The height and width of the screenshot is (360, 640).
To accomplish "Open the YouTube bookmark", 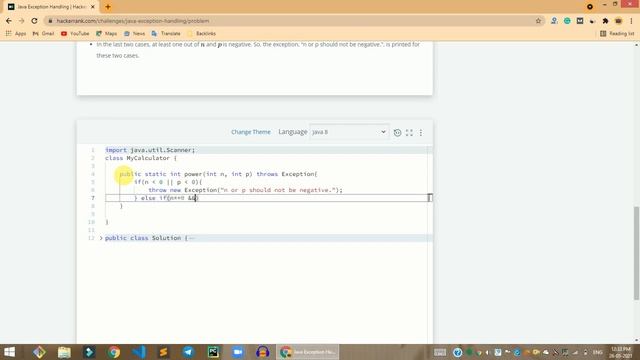I will click(x=75, y=33).
